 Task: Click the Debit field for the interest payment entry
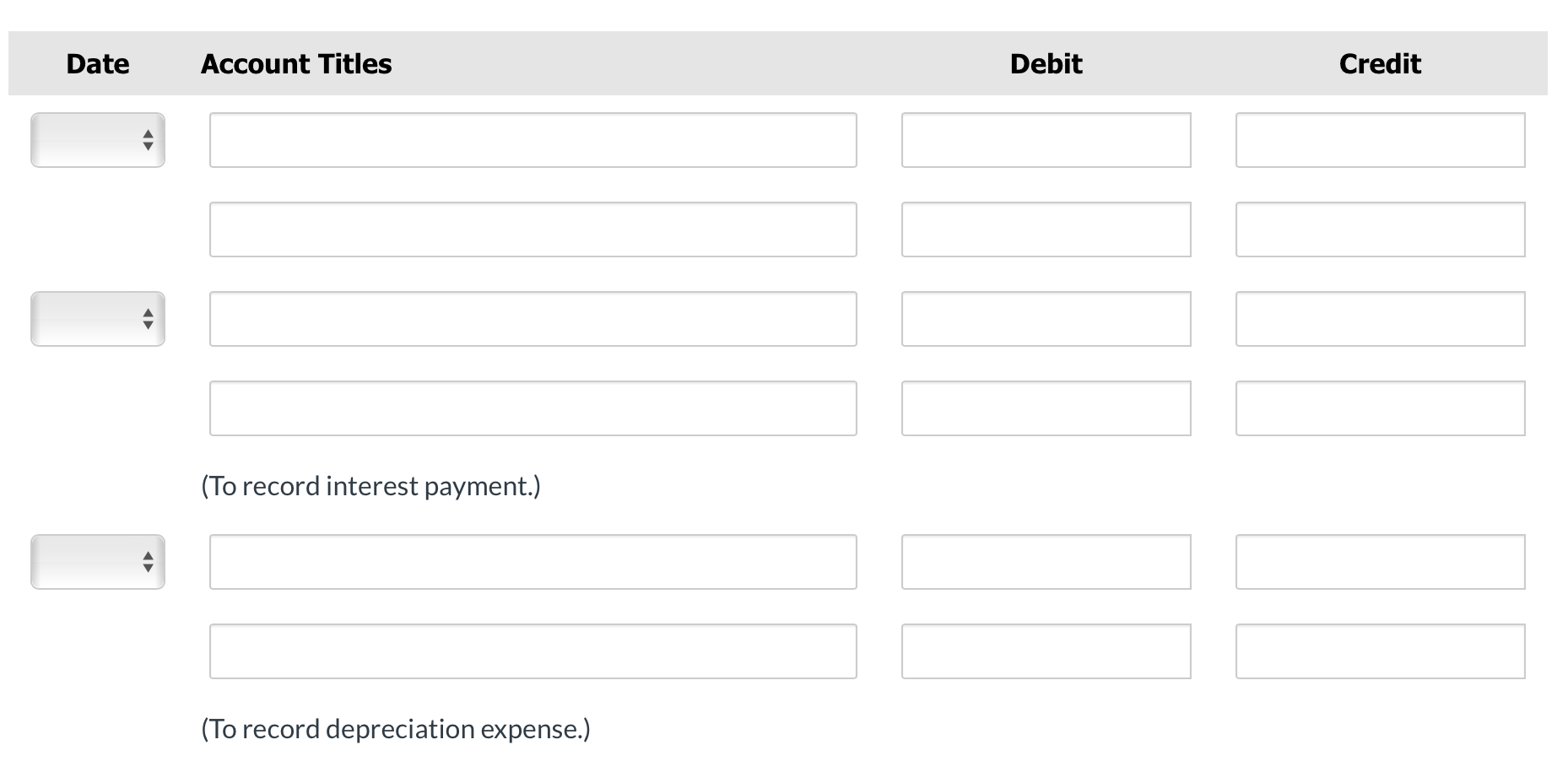click(x=1046, y=318)
